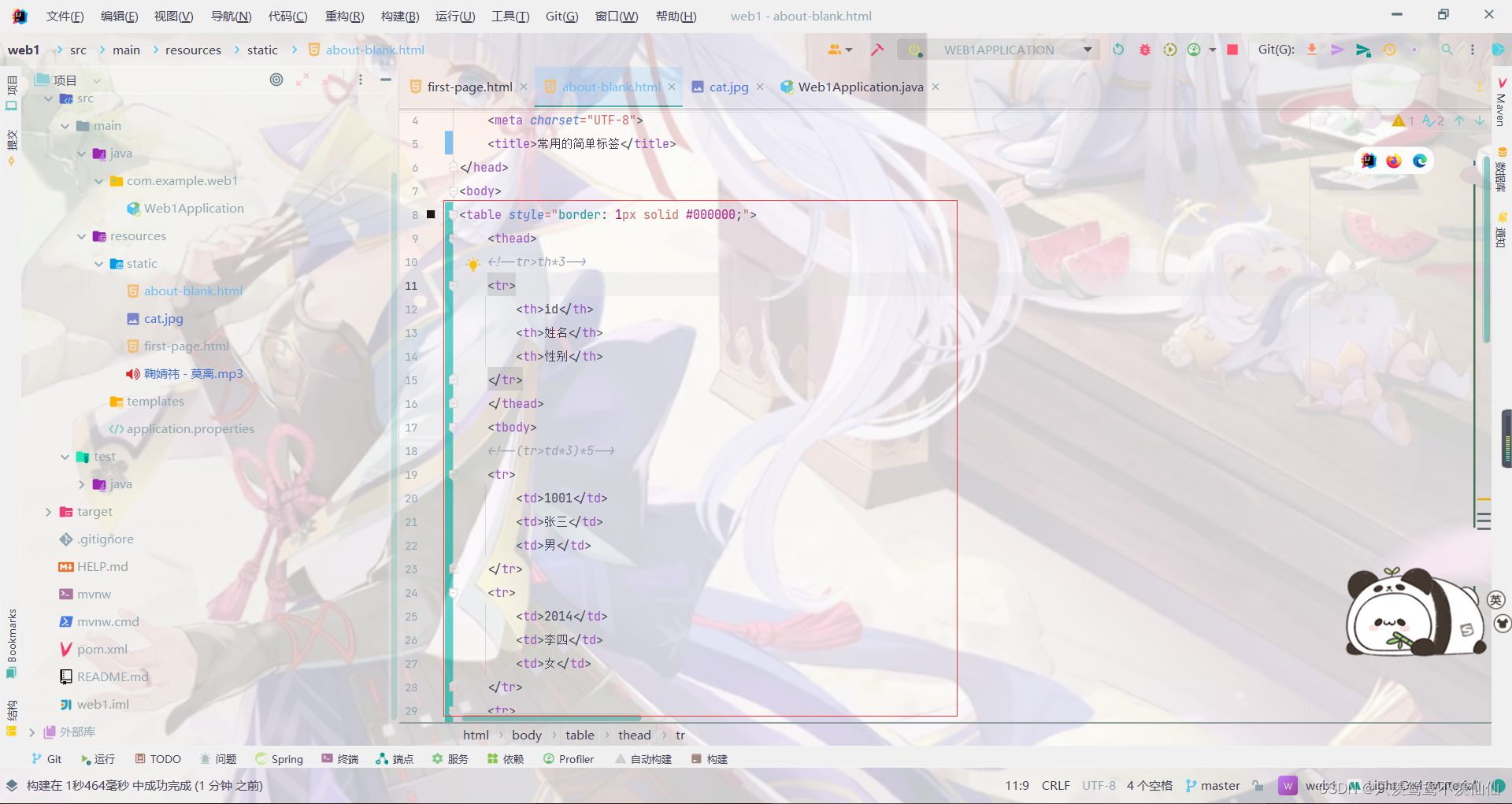Open the 重构(R) refactor menu
The image size is (1512, 804).
click(344, 16)
